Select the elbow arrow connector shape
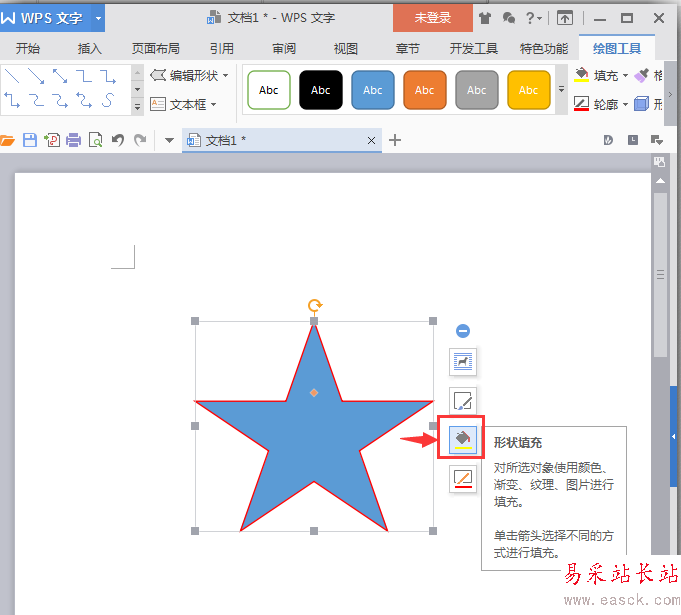The height and width of the screenshot is (615, 681). click(x=108, y=76)
